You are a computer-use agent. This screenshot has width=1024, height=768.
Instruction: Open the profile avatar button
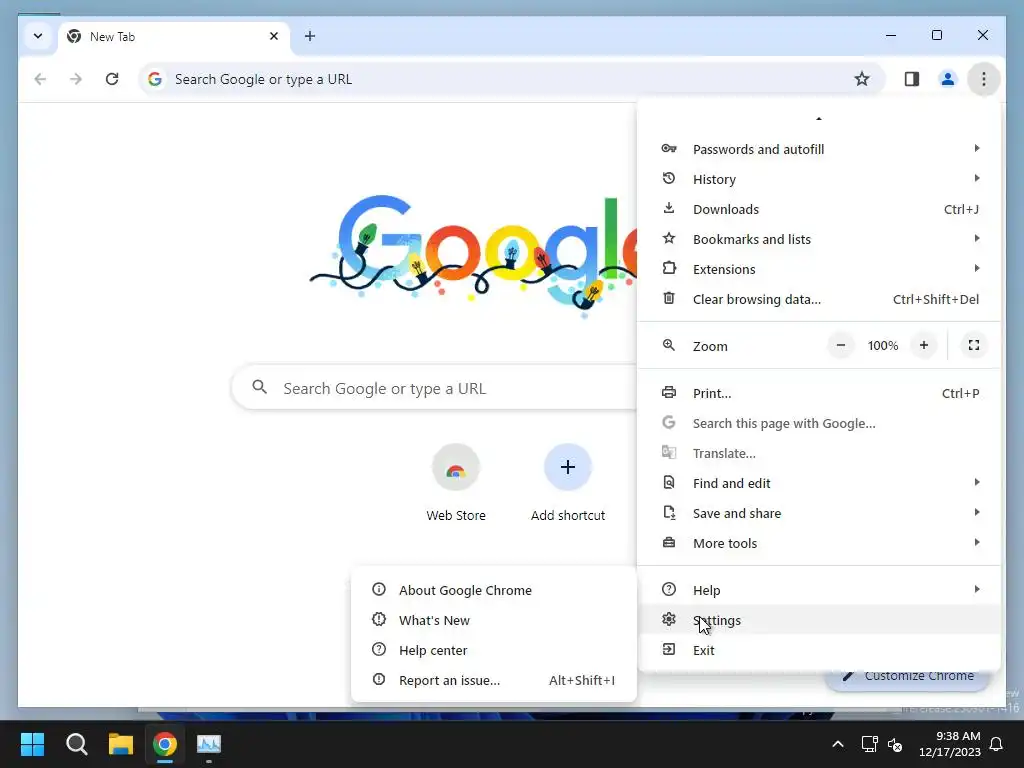point(948,79)
